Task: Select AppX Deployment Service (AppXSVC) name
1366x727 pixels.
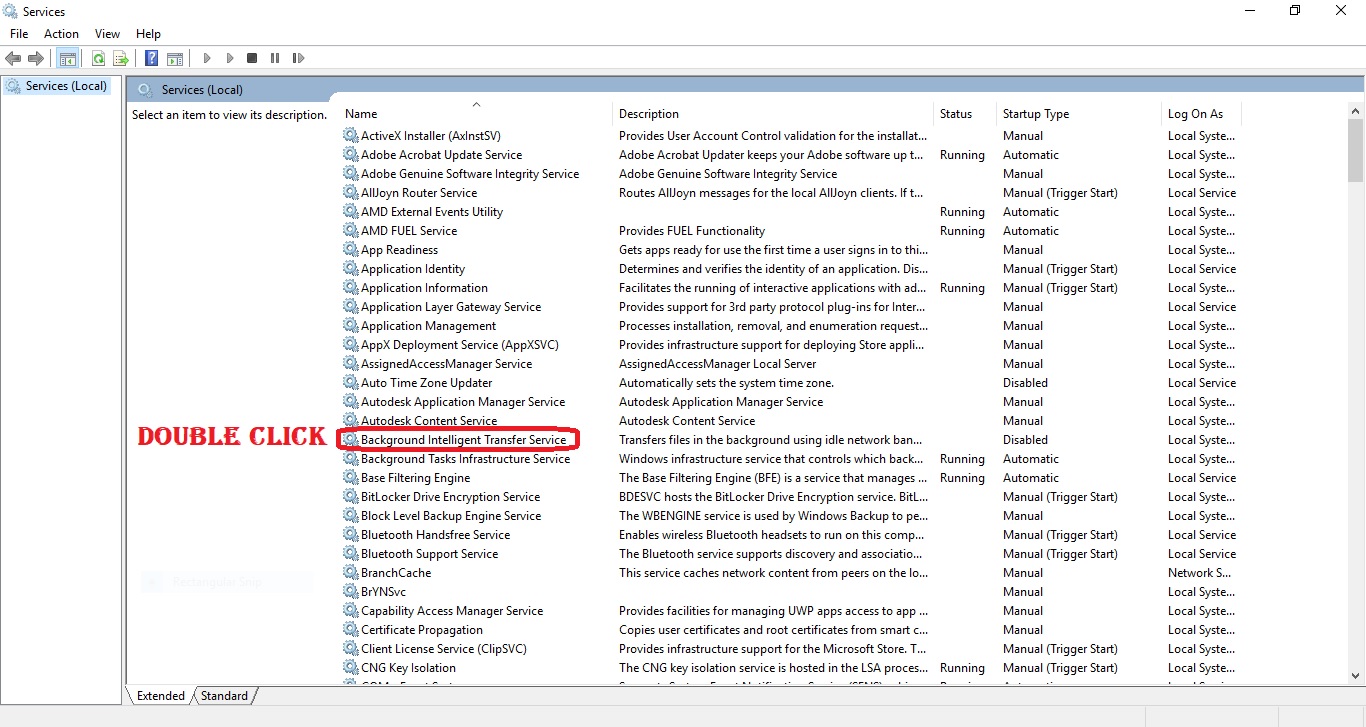Action: coord(460,344)
